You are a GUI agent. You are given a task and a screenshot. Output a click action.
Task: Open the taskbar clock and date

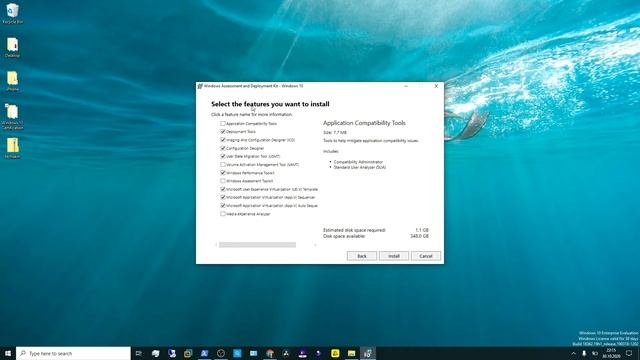(x=611, y=353)
